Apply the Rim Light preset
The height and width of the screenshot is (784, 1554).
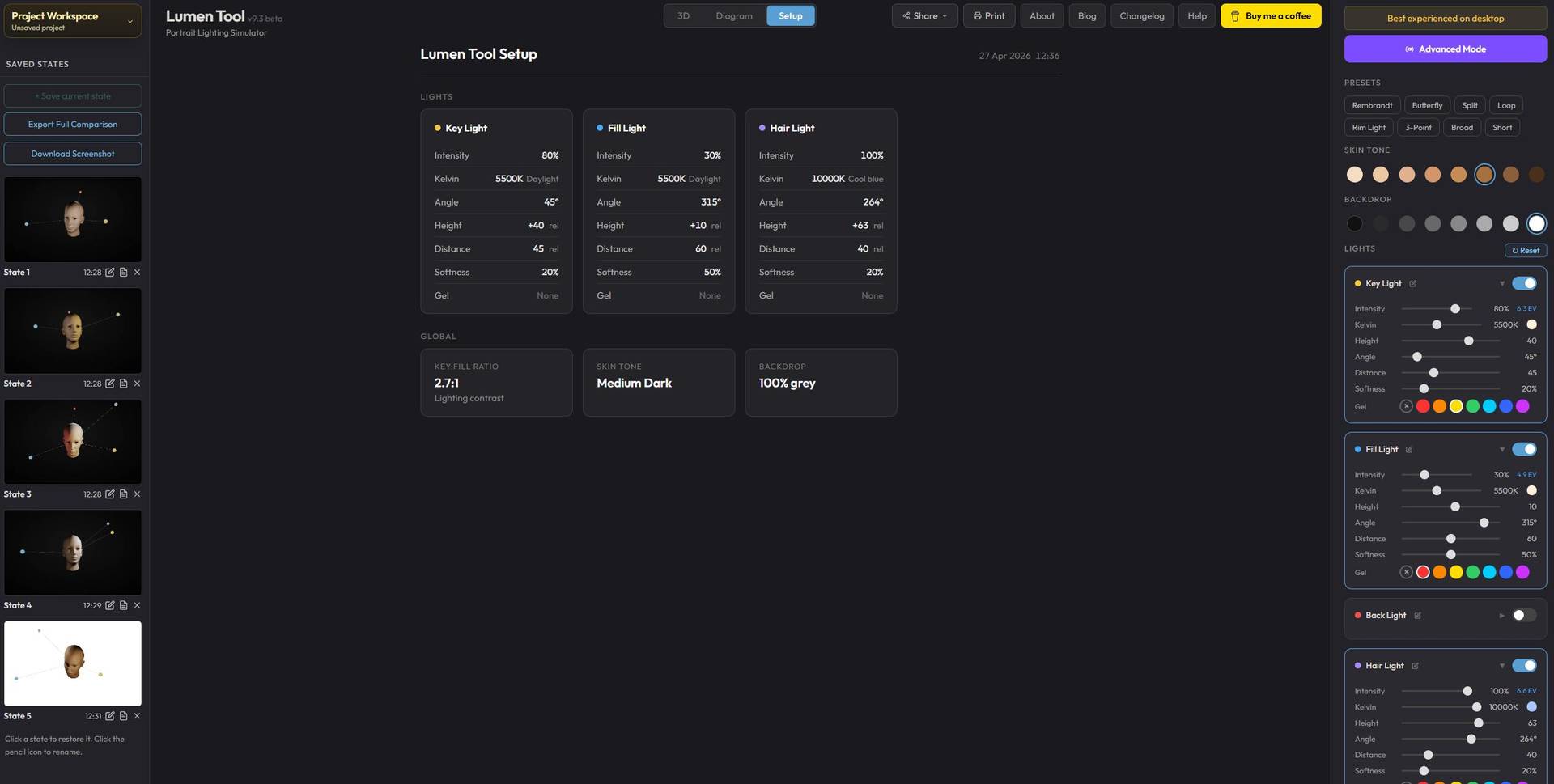tap(1369, 128)
